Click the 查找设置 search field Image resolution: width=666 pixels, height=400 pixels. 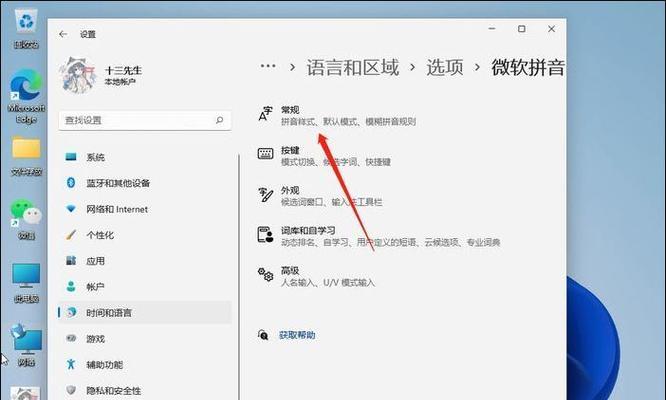tap(145, 120)
